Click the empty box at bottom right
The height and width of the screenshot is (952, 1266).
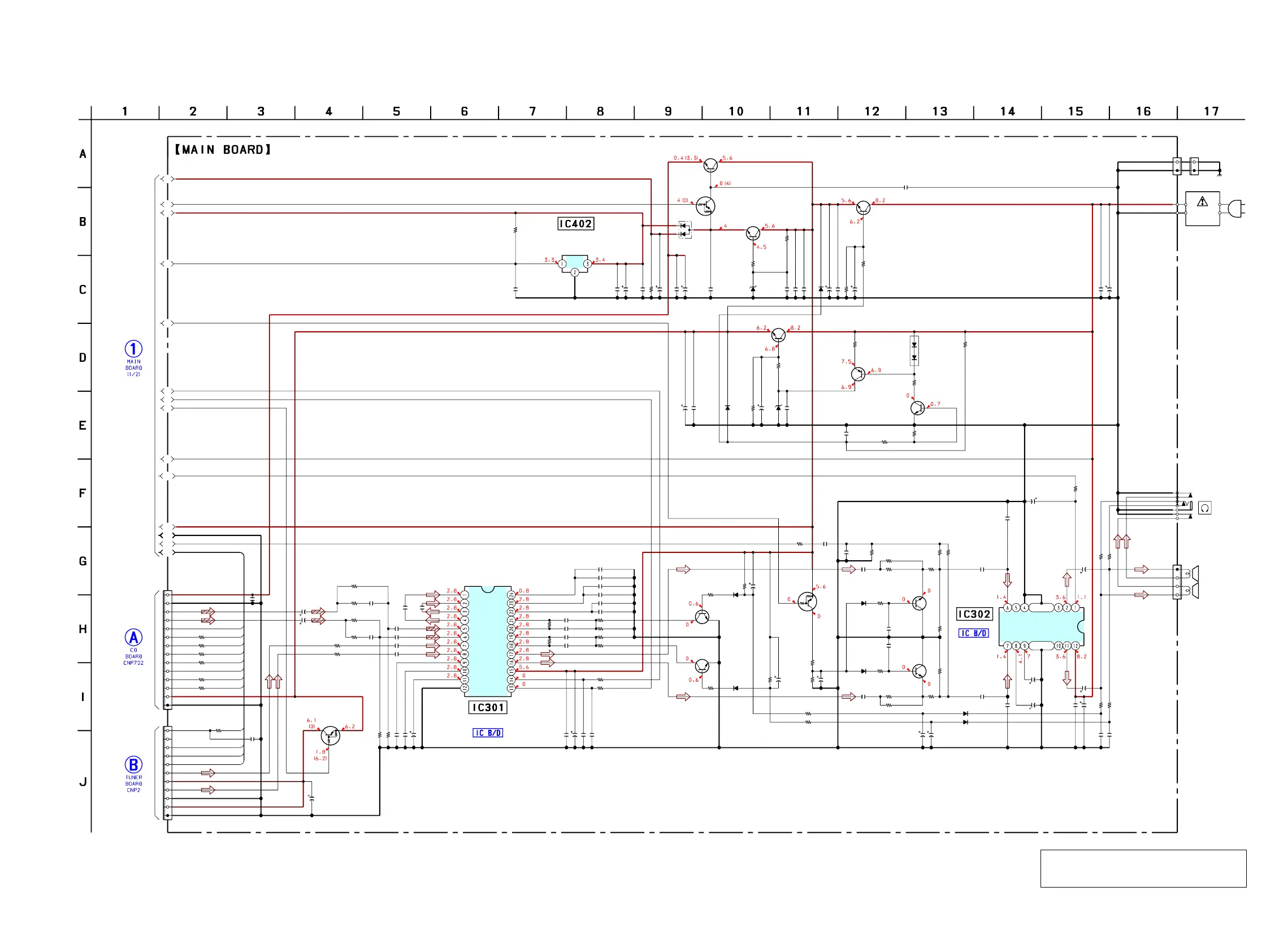coord(1143,869)
